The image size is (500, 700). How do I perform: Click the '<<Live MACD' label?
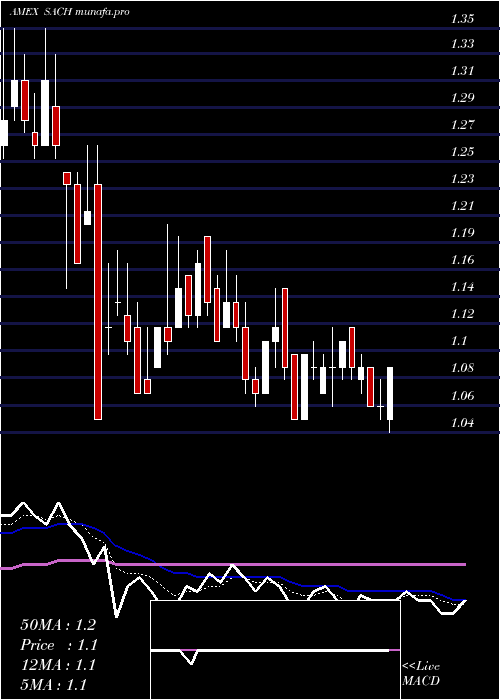click(421, 674)
